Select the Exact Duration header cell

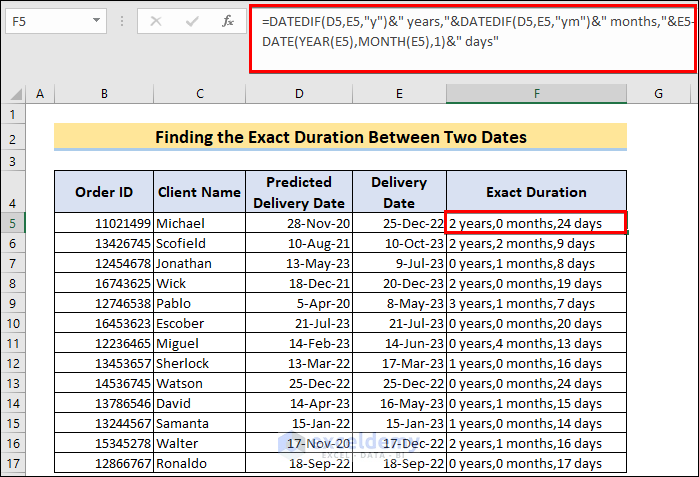(x=536, y=192)
